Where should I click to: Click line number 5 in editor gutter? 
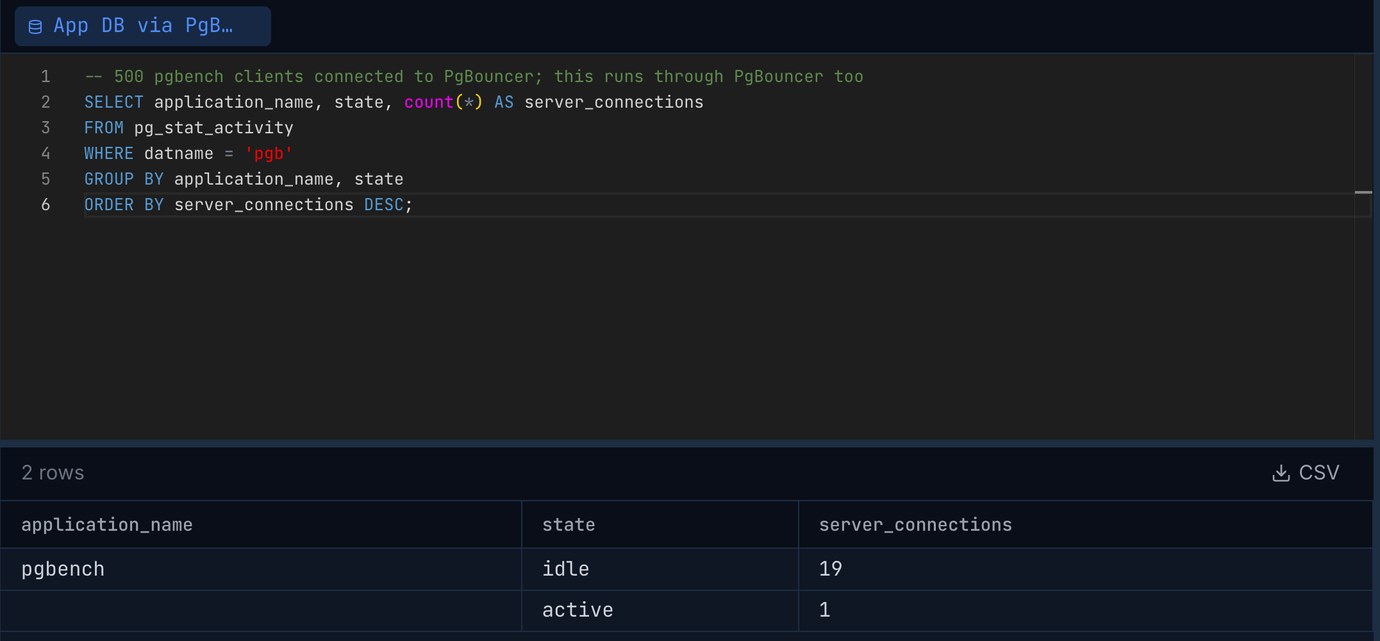pos(45,179)
